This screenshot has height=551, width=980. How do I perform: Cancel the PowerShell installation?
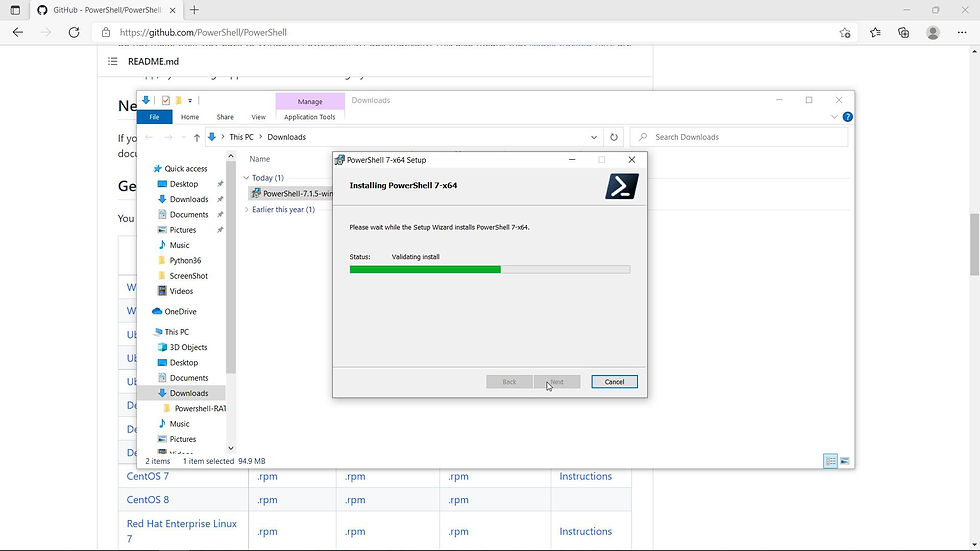614,382
